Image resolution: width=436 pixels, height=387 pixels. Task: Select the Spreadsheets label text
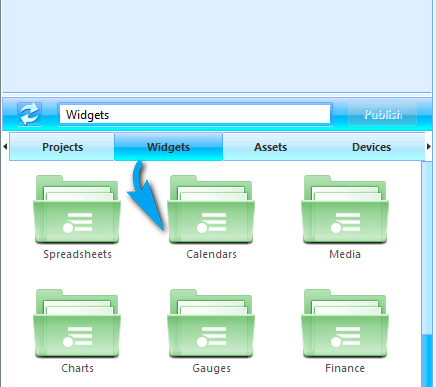click(77, 254)
